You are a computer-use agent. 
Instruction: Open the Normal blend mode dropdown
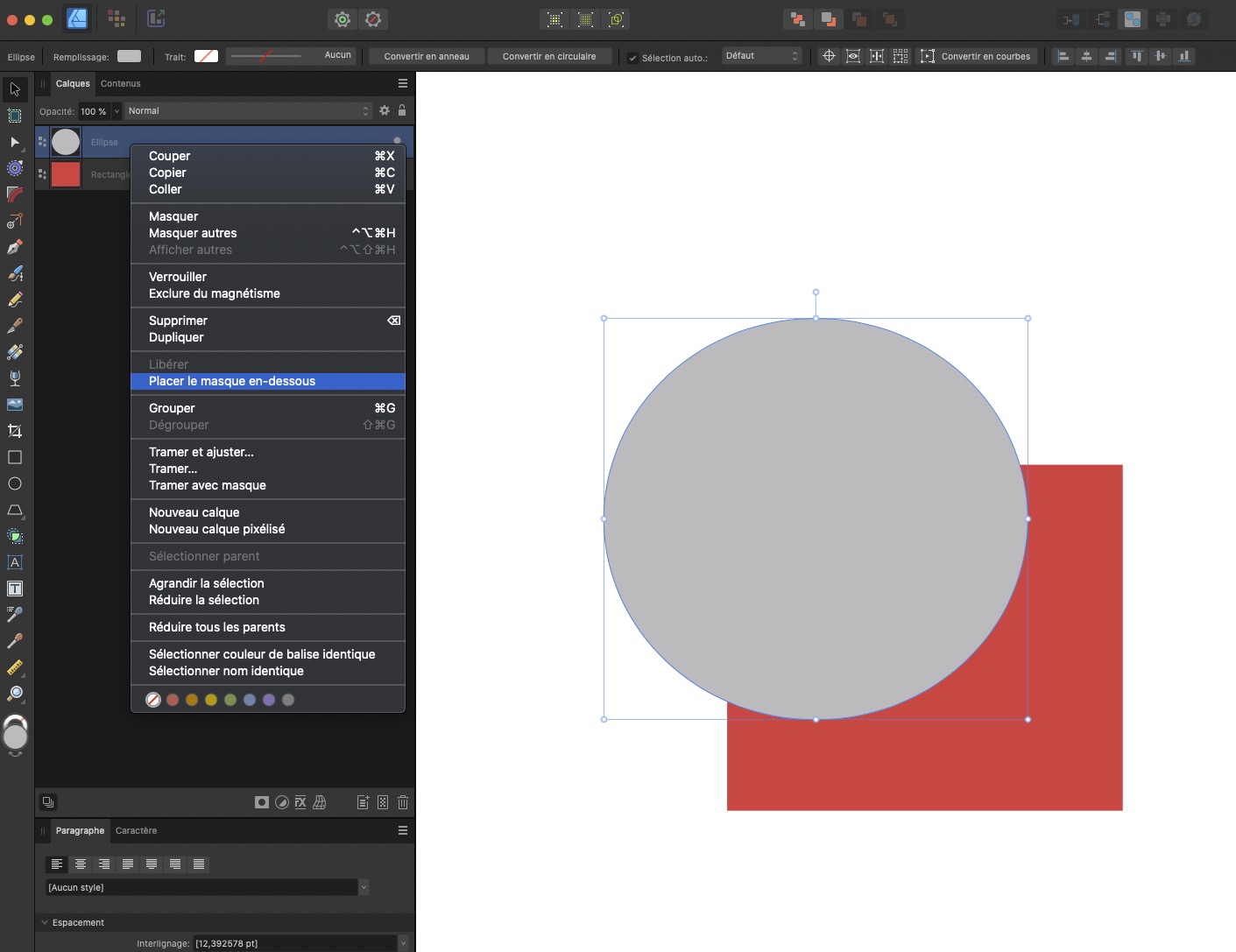249,111
